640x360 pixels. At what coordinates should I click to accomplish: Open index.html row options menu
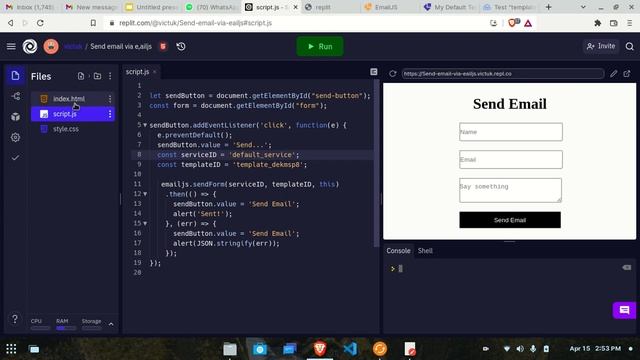point(110,99)
